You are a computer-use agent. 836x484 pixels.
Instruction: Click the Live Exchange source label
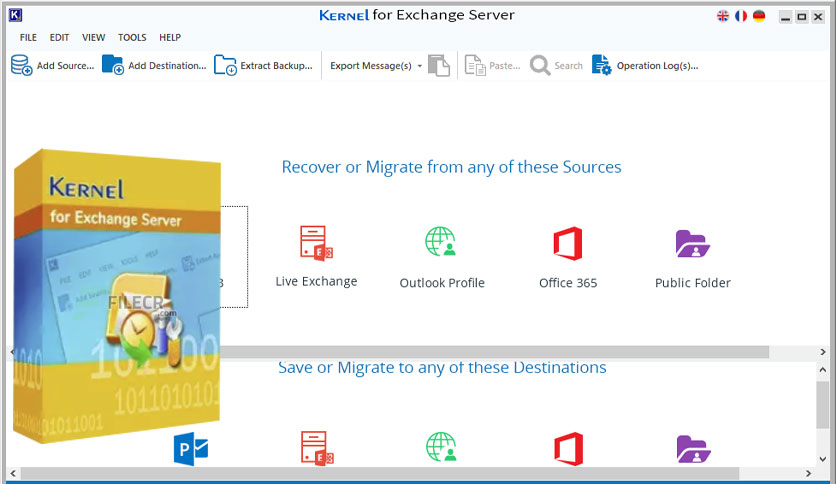[316, 281]
